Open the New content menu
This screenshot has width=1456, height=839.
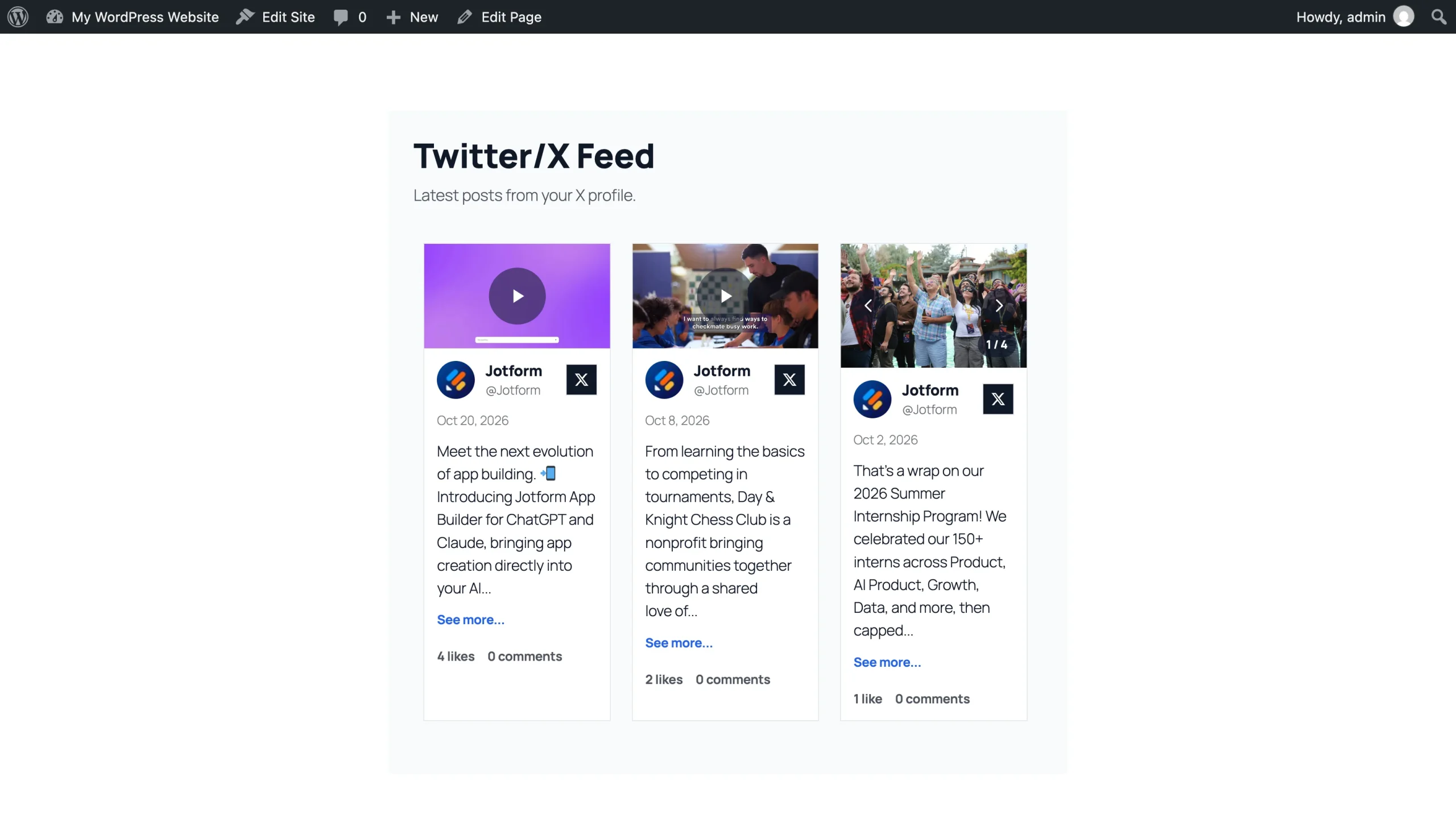pyautogui.click(x=412, y=16)
